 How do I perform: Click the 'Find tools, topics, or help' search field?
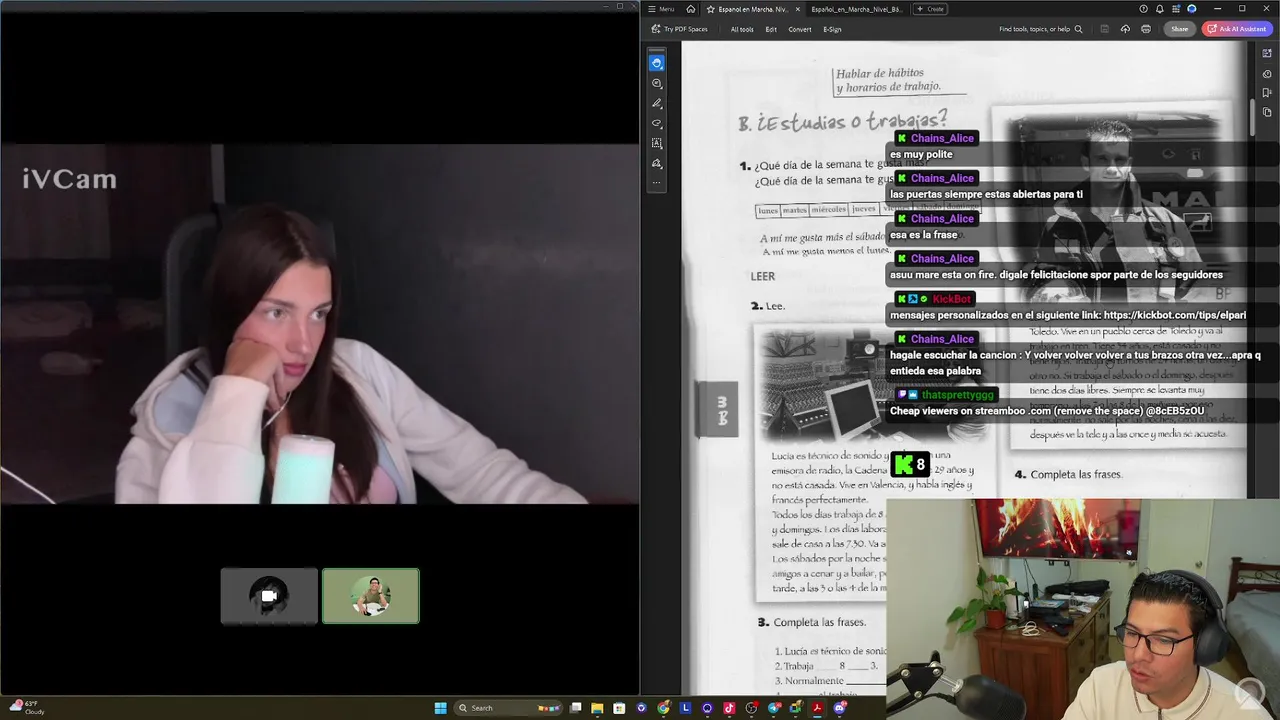[1040, 29]
